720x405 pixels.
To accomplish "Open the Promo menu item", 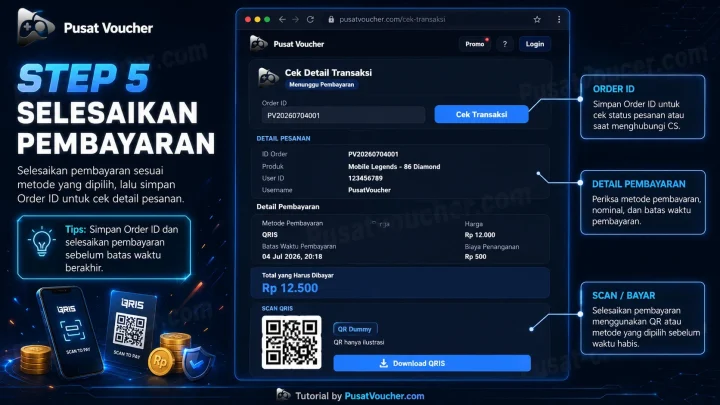I will pyautogui.click(x=475, y=44).
